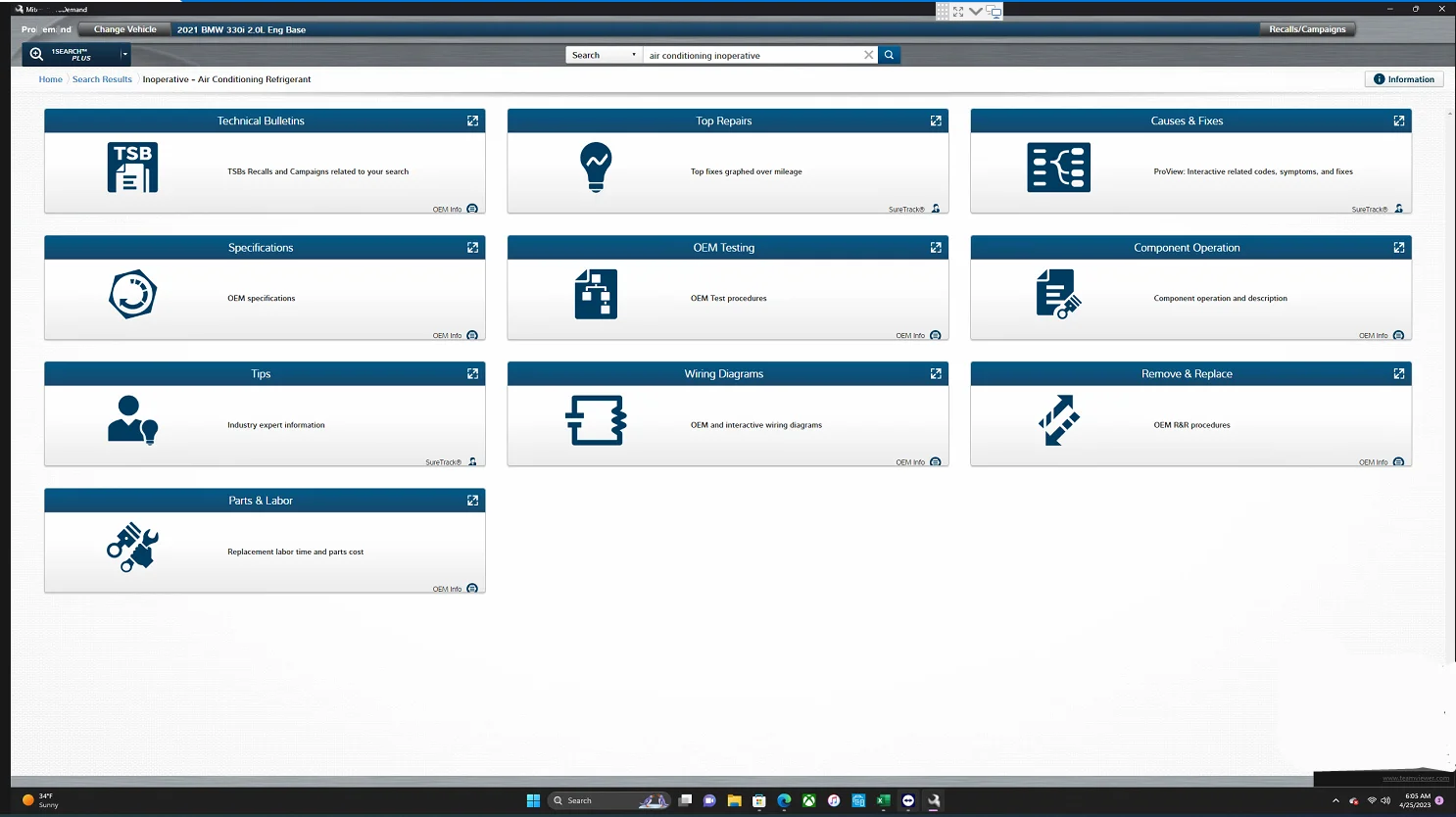Click the OEM Info icon on Parts & Labor
The height and width of the screenshot is (817, 1456).
[x=472, y=589]
